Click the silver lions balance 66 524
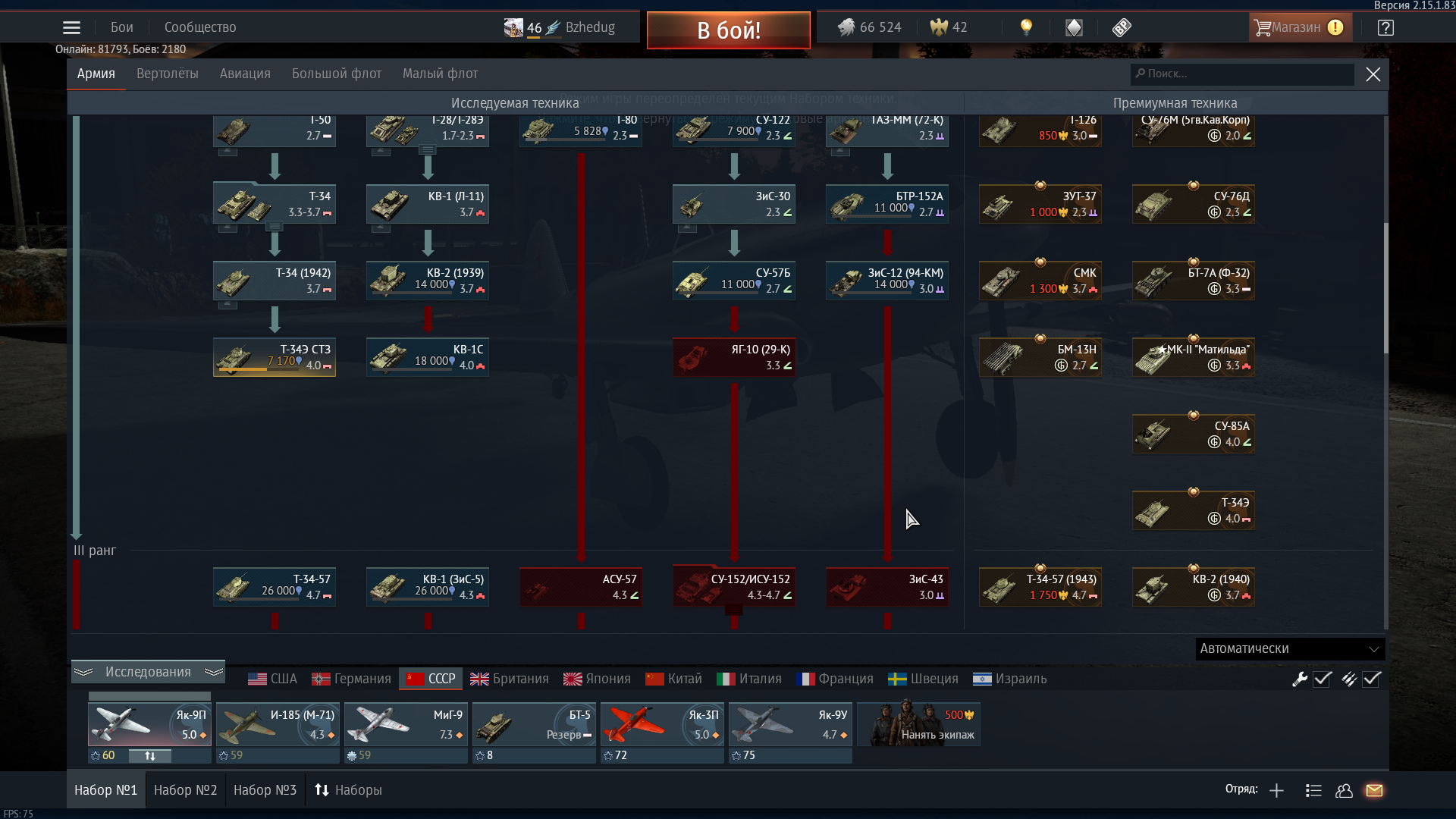 (869, 27)
